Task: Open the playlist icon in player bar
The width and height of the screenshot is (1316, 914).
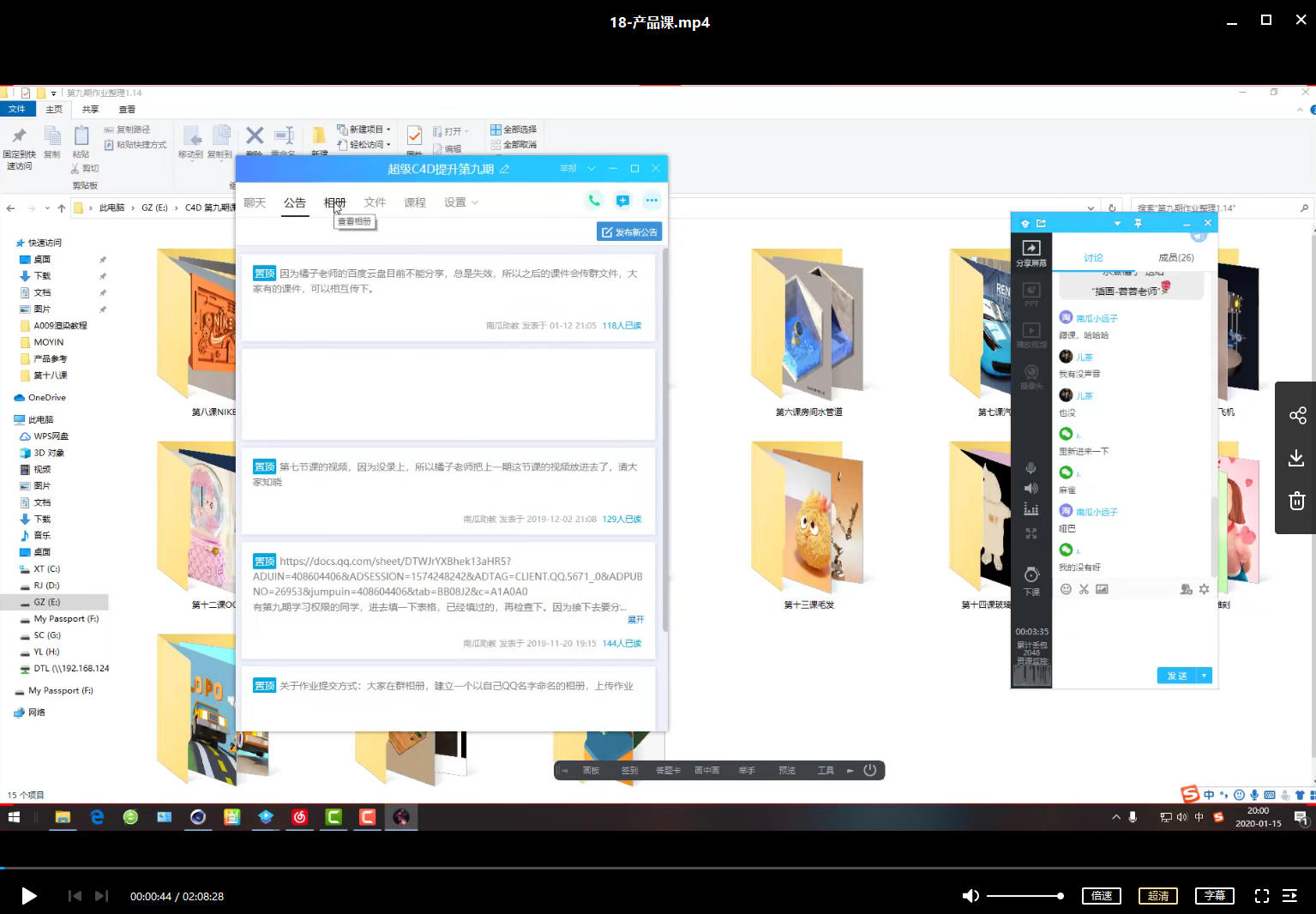Action: pyautogui.click(x=1289, y=896)
